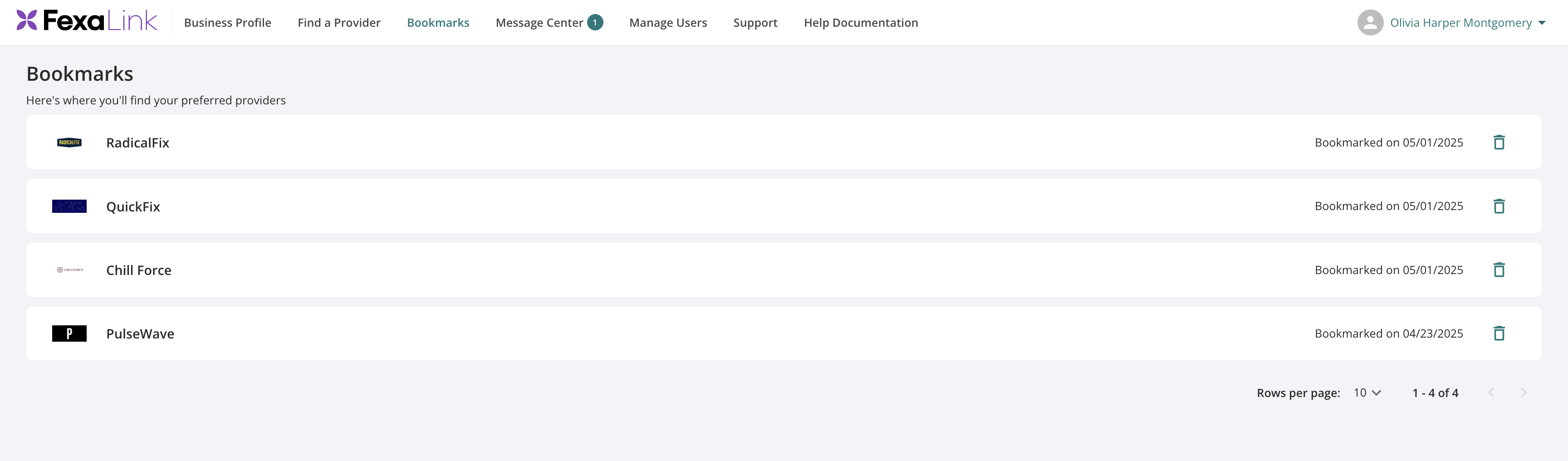Click PulseWave's 'Bookmarked on 04/23/2025' text
The height and width of the screenshot is (461, 1568).
1388,333
